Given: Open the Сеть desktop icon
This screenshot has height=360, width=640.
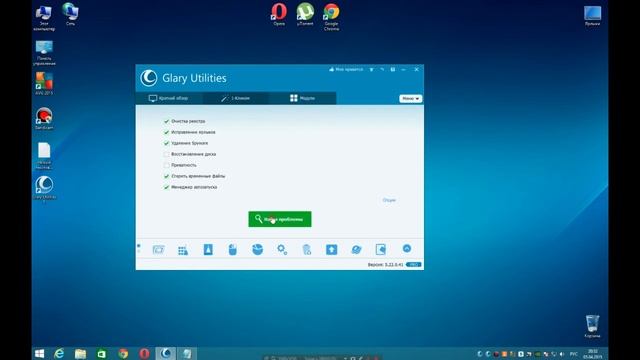Looking at the screenshot, I should [70, 15].
